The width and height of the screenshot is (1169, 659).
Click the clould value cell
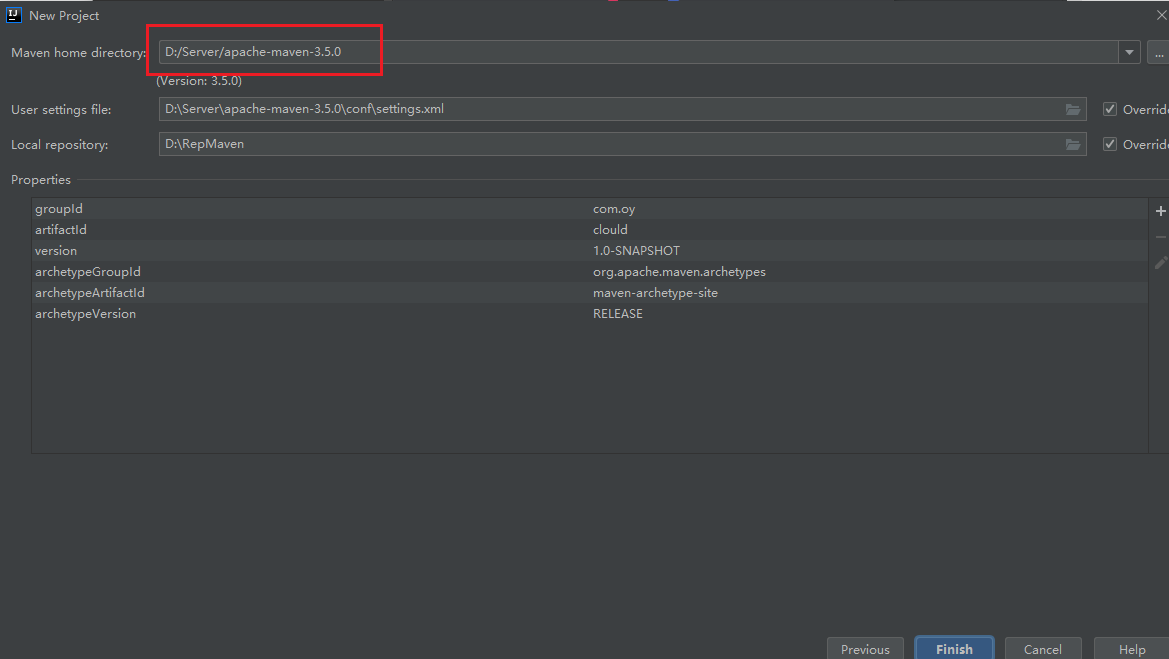(610, 230)
